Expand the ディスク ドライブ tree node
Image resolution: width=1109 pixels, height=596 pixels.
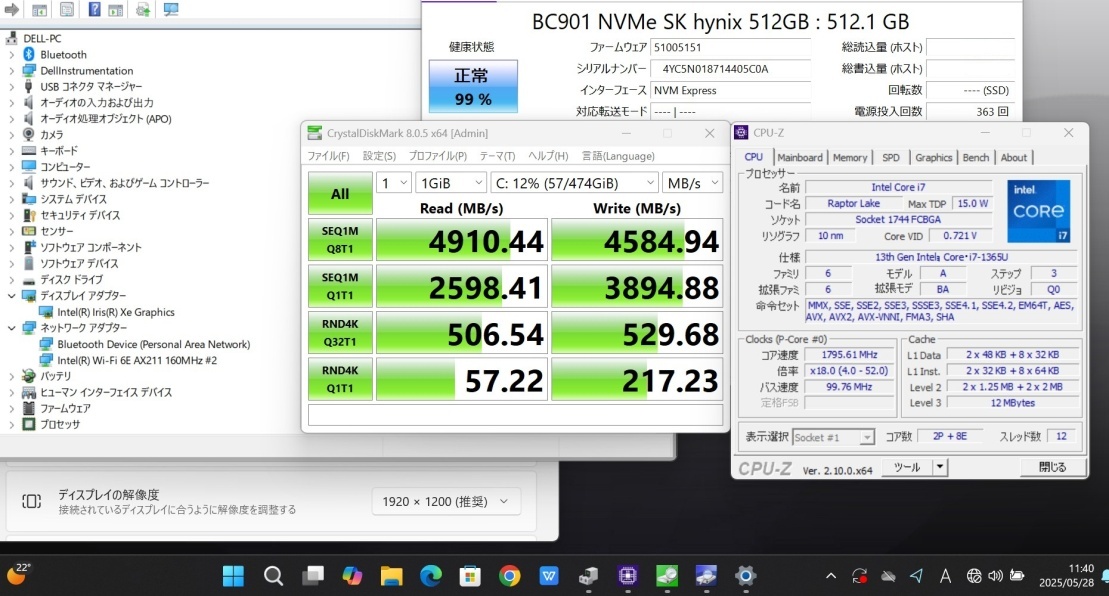coord(11,279)
